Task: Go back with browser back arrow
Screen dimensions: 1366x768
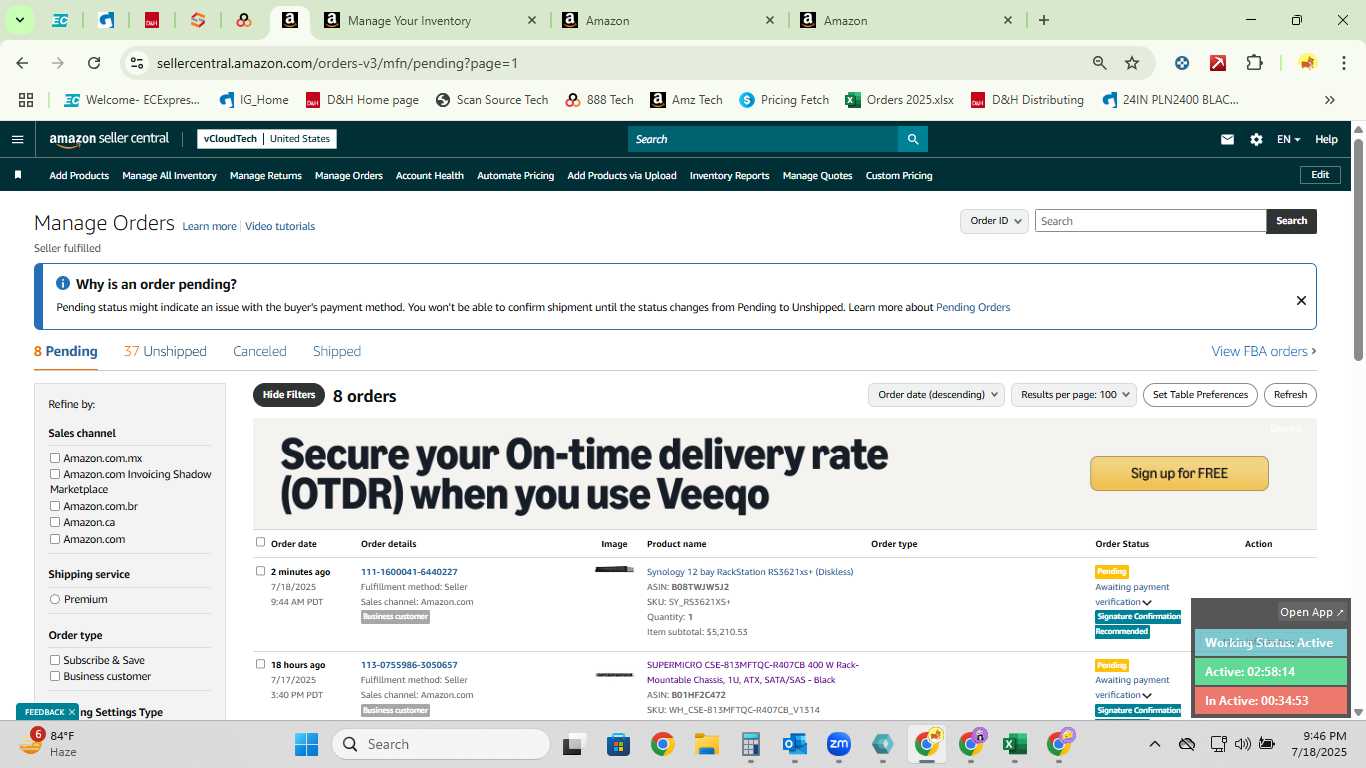Action: (22, 63)
